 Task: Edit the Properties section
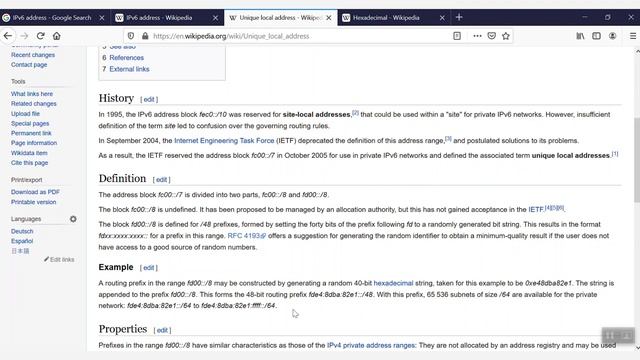(162, 330)
